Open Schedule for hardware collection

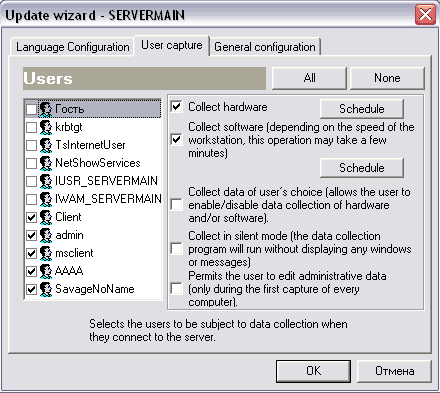tap(362, 109)
